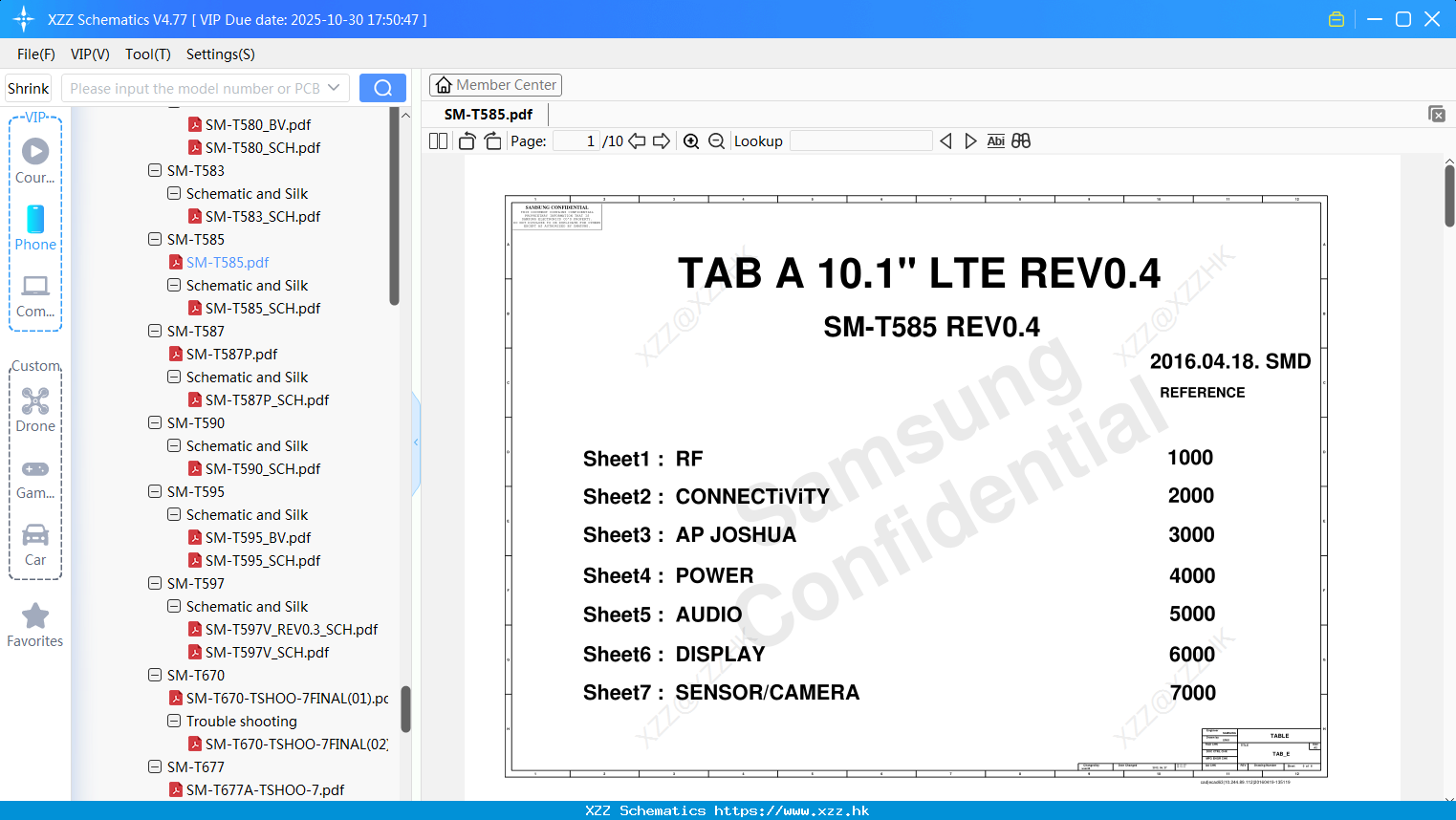Click the Lookup text field
Image resolution: width=1456 pixels, height=820 pixels.
[x=861, y=140]
